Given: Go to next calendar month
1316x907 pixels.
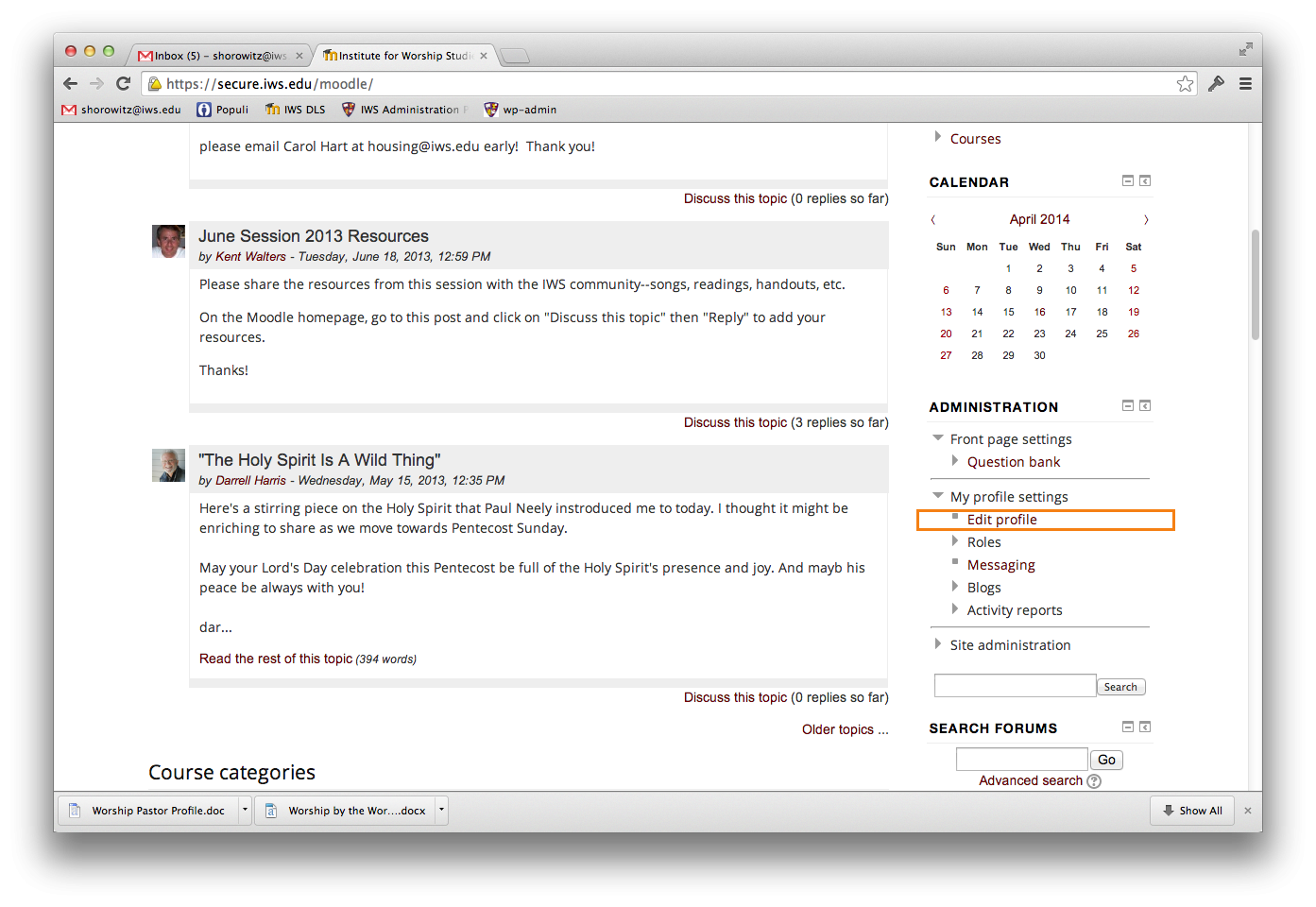Looking at the screenshot, I should [x=1146, y=219].
